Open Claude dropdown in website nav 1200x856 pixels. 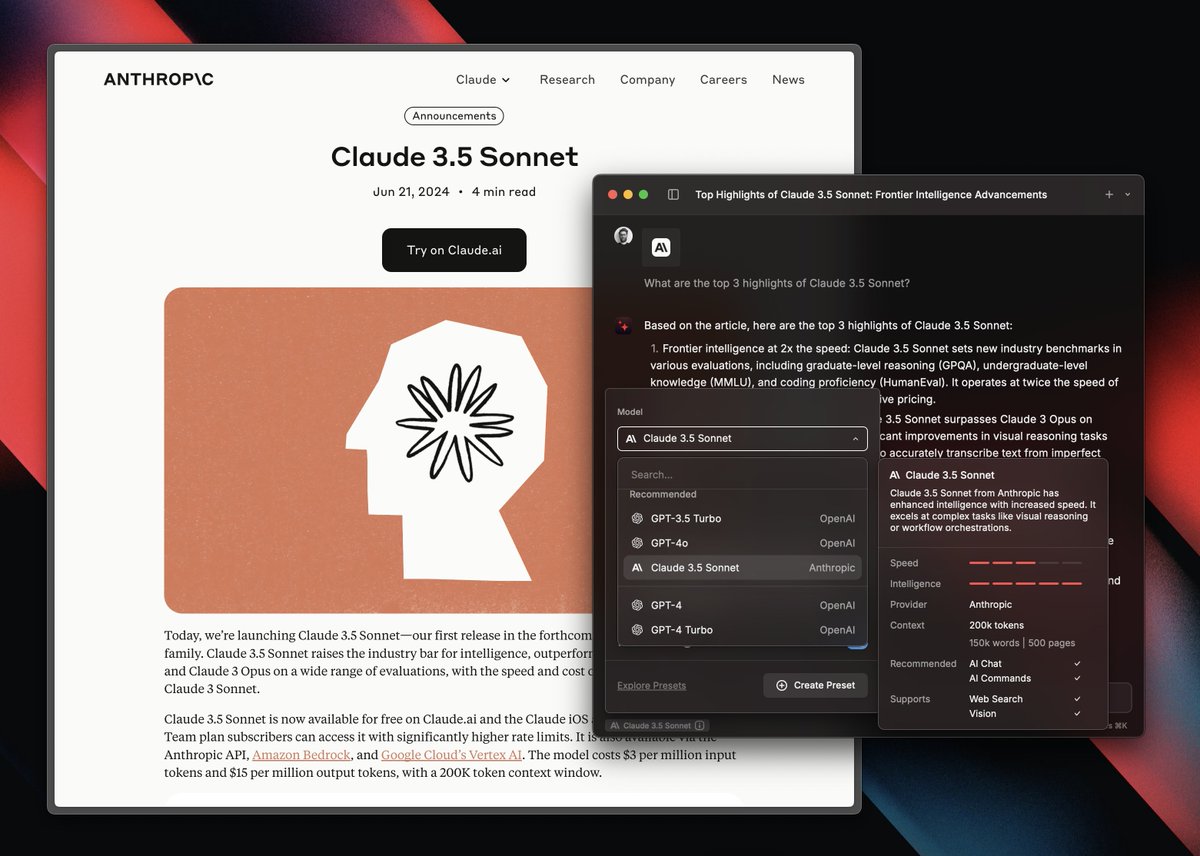(483, 80)
